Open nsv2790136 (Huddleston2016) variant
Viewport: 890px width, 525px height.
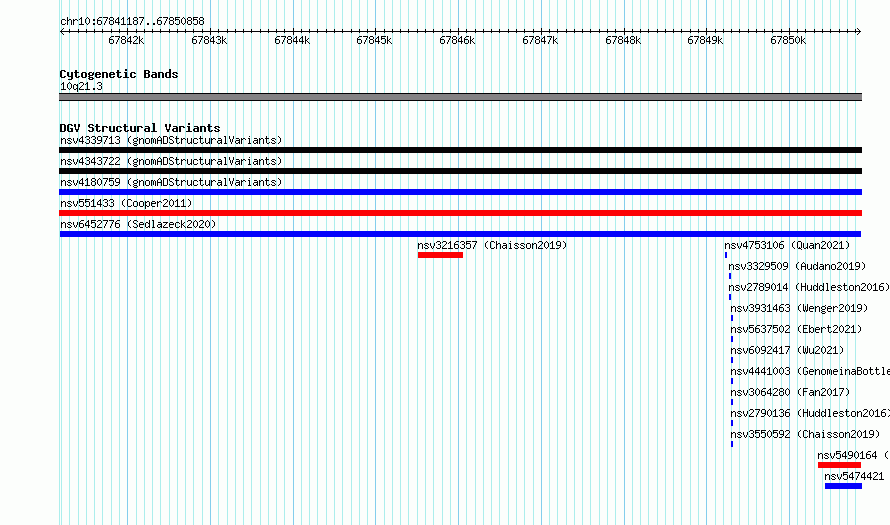coord(810,413)
